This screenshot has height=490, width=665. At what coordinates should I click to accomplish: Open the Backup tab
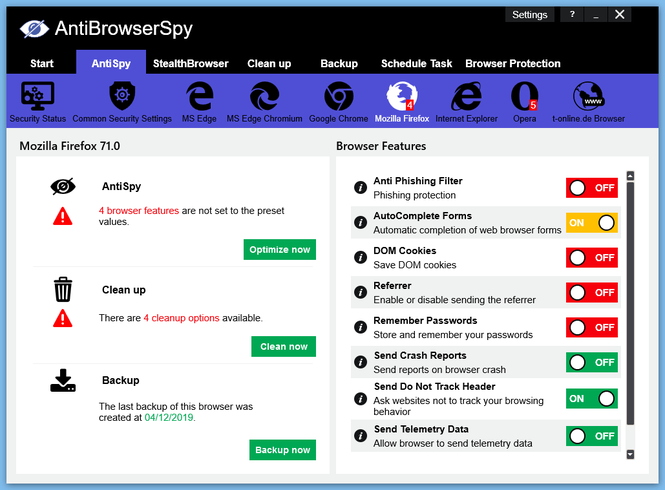tap(339, 63)
